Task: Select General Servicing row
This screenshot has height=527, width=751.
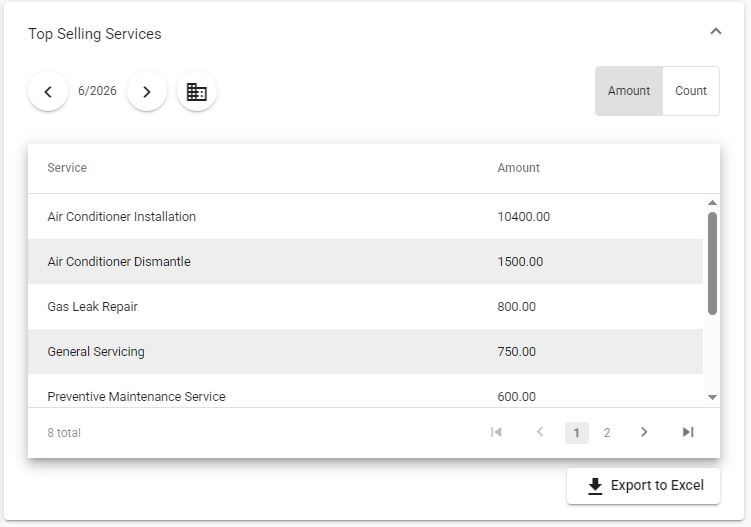Action: point(365,352)
